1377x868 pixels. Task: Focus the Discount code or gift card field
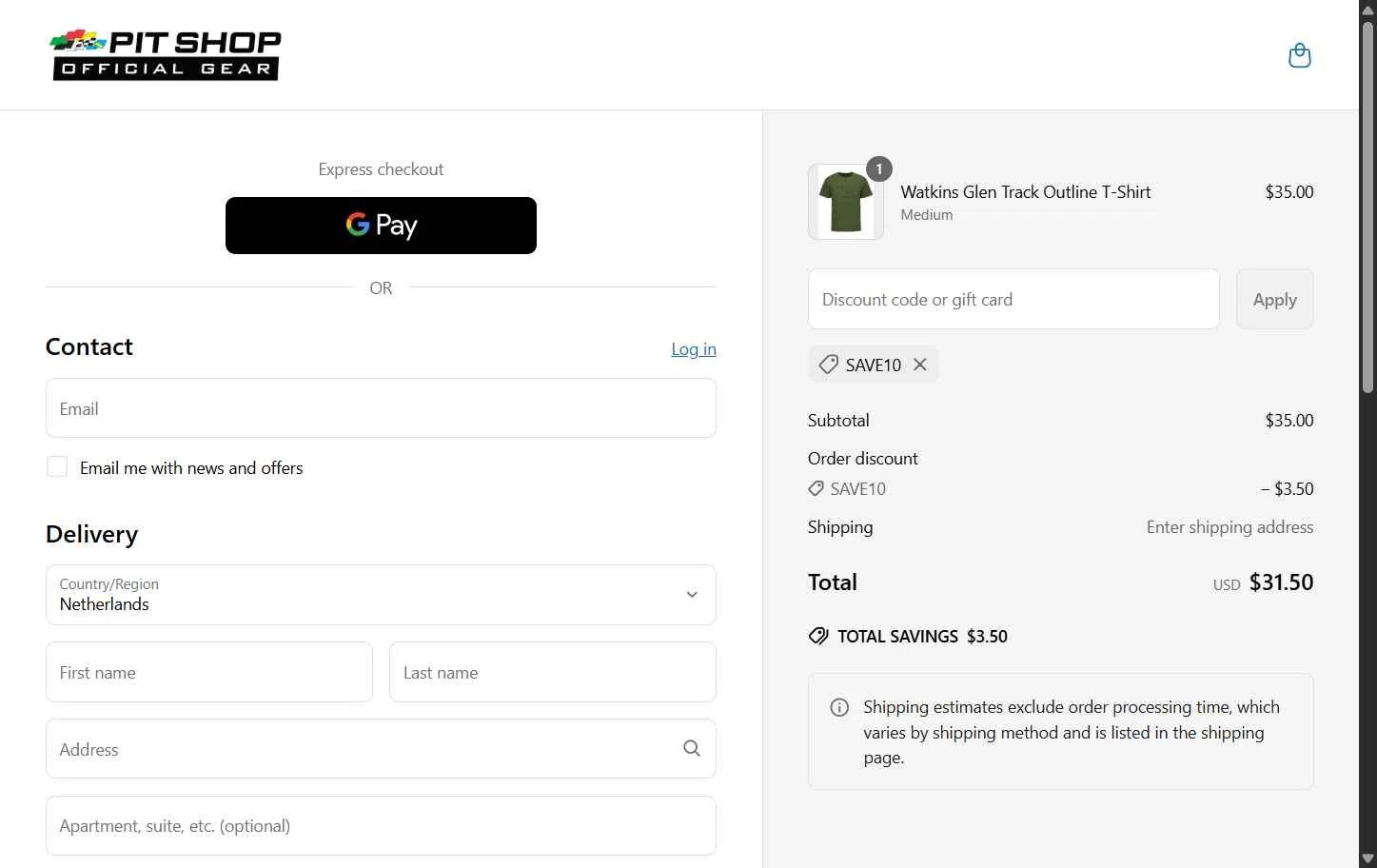(x=1013, y=299)
